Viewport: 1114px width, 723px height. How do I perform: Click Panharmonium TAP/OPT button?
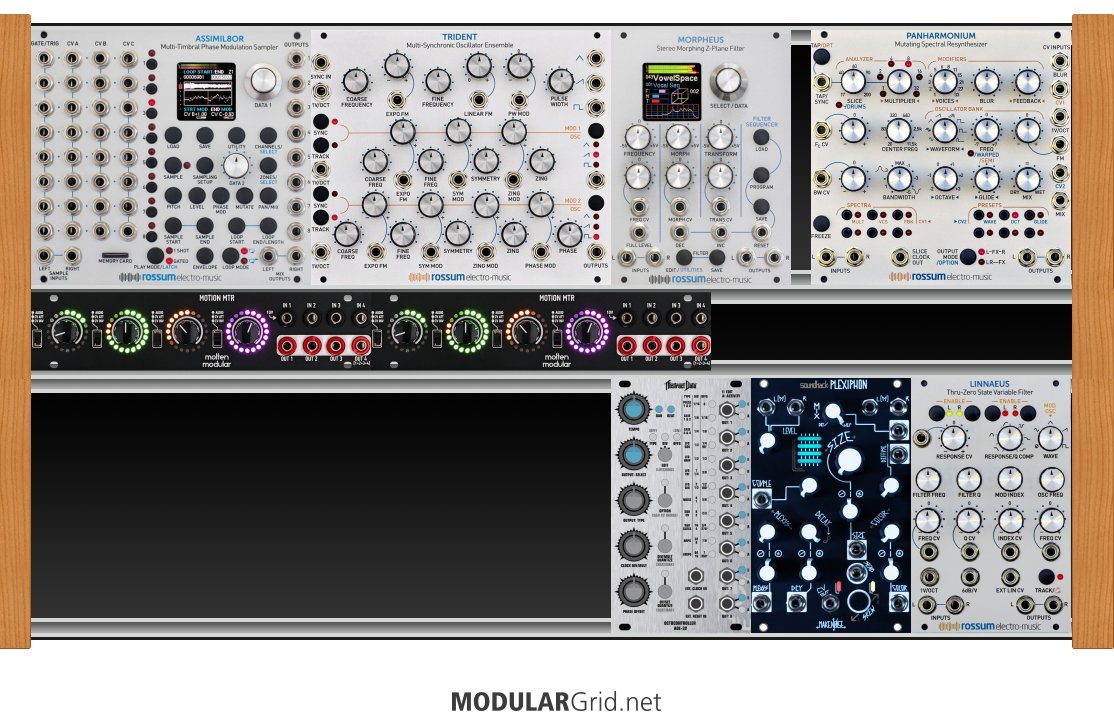[821, 58]
